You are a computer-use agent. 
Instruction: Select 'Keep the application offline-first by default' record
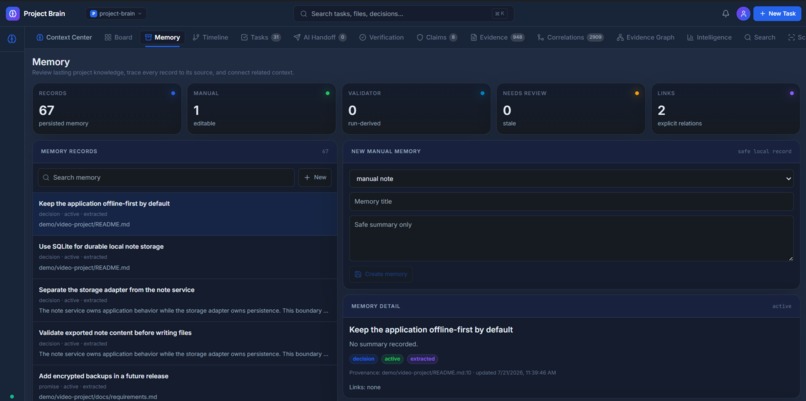185,214
